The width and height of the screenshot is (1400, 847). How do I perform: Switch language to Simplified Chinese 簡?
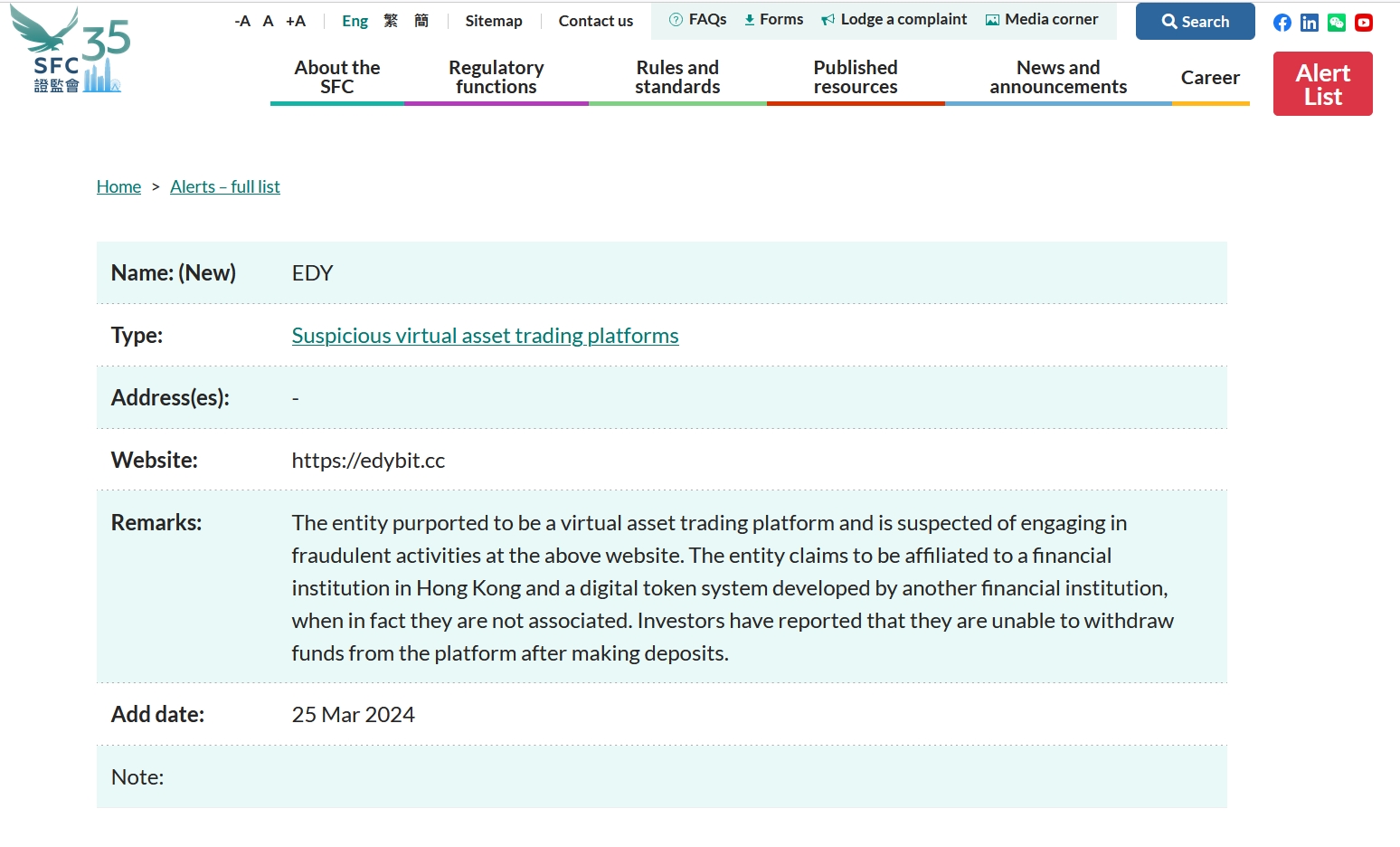pyautogui.click(x=421, y=21)
